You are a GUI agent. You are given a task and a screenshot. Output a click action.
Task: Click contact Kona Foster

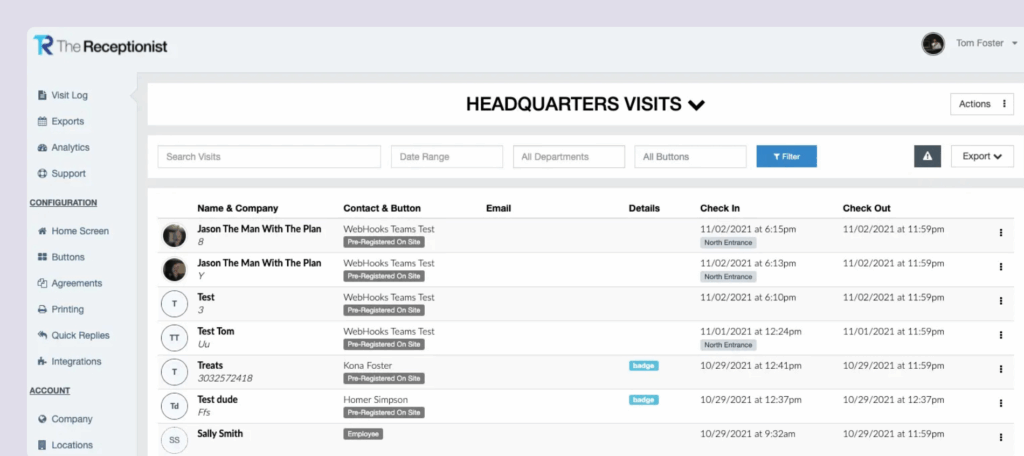[x=368, y=365]
